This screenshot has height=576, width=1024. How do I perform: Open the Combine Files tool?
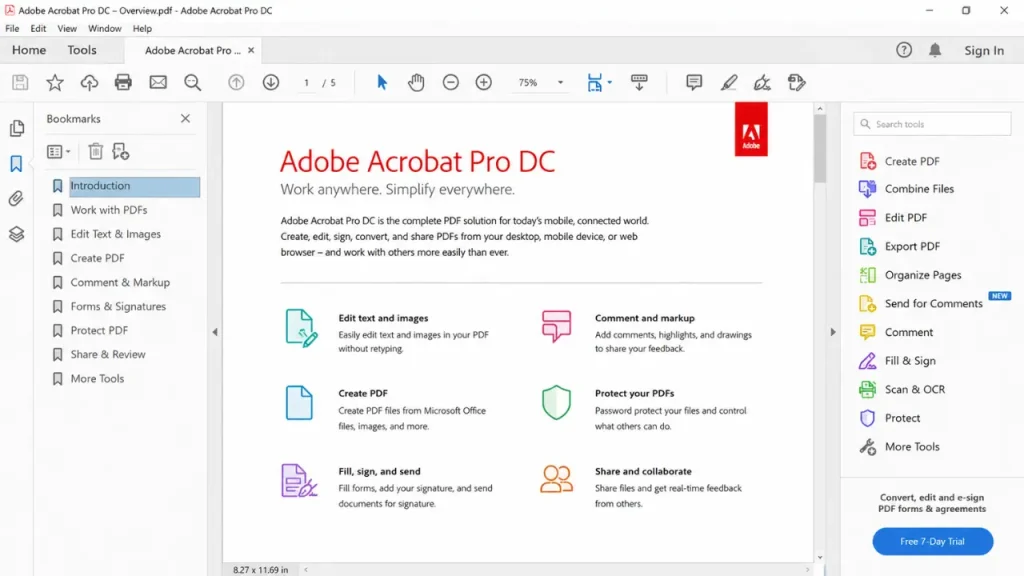[906, 189]
